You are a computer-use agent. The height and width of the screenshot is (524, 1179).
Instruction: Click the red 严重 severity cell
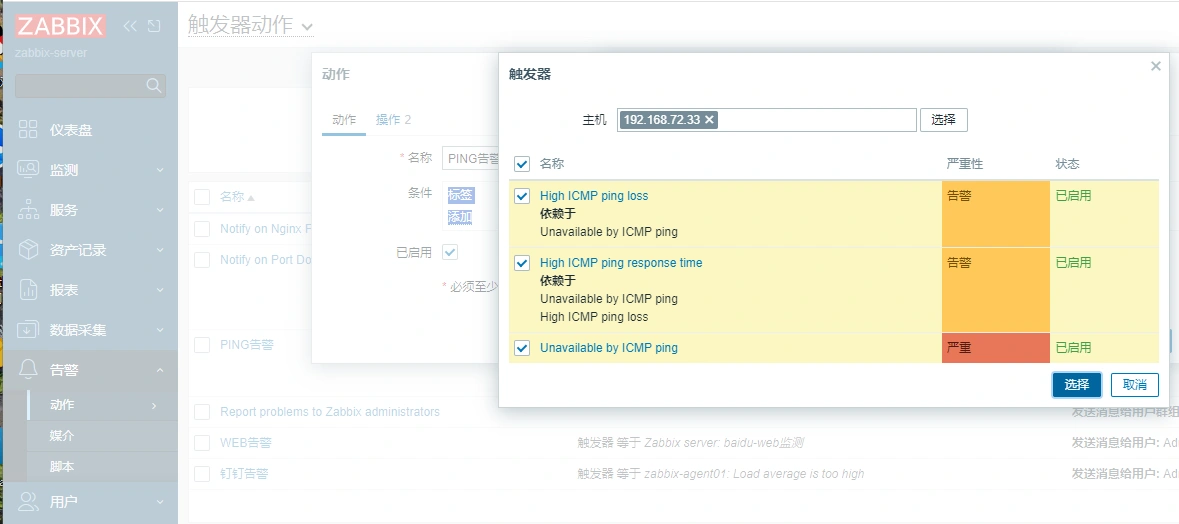[x=995, y=348]
